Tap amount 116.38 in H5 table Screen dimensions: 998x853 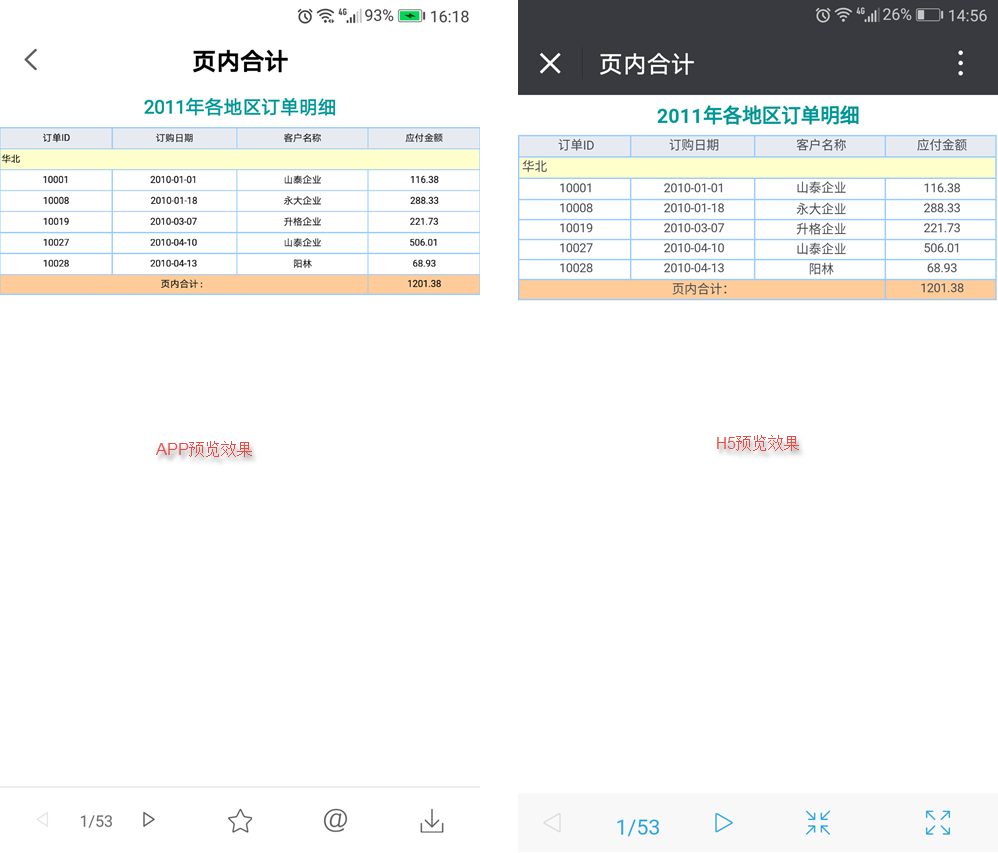click(x=941, y=188)
